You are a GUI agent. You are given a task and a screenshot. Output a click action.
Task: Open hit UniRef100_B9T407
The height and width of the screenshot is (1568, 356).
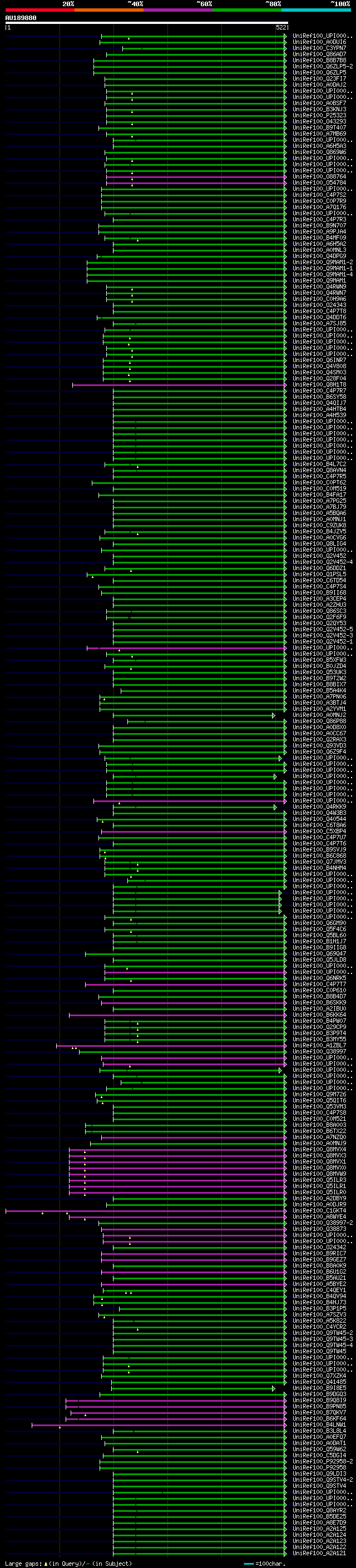point(319,128)
